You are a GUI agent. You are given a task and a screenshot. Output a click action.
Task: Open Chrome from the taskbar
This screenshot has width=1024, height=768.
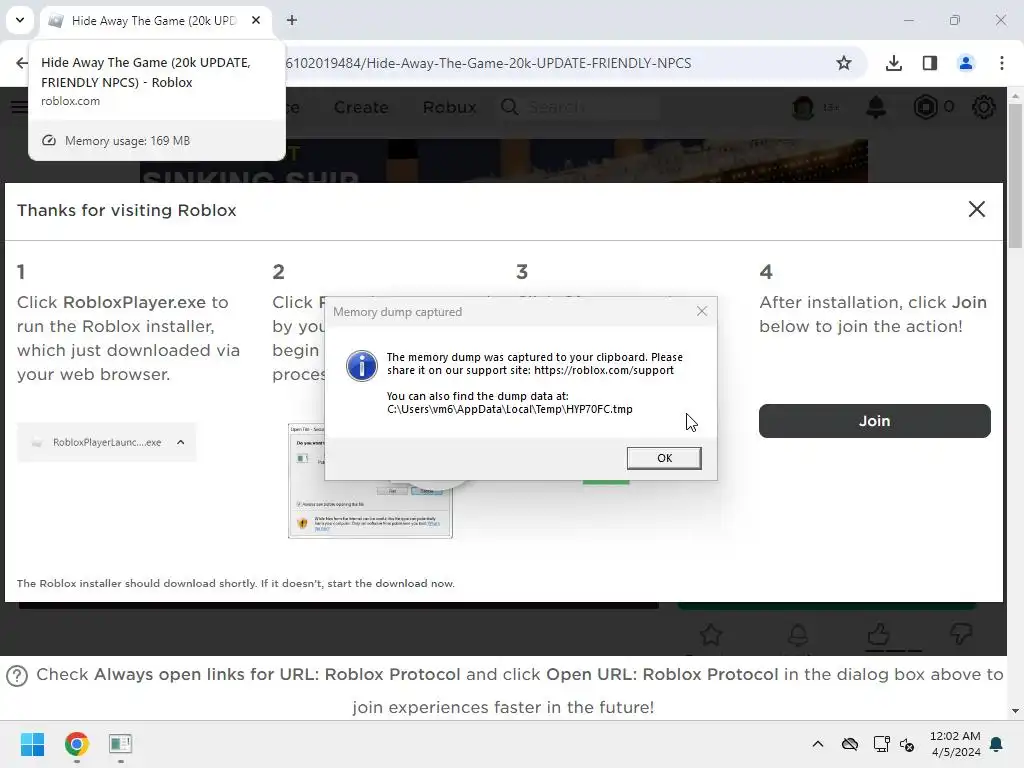[x=76, y=744]
